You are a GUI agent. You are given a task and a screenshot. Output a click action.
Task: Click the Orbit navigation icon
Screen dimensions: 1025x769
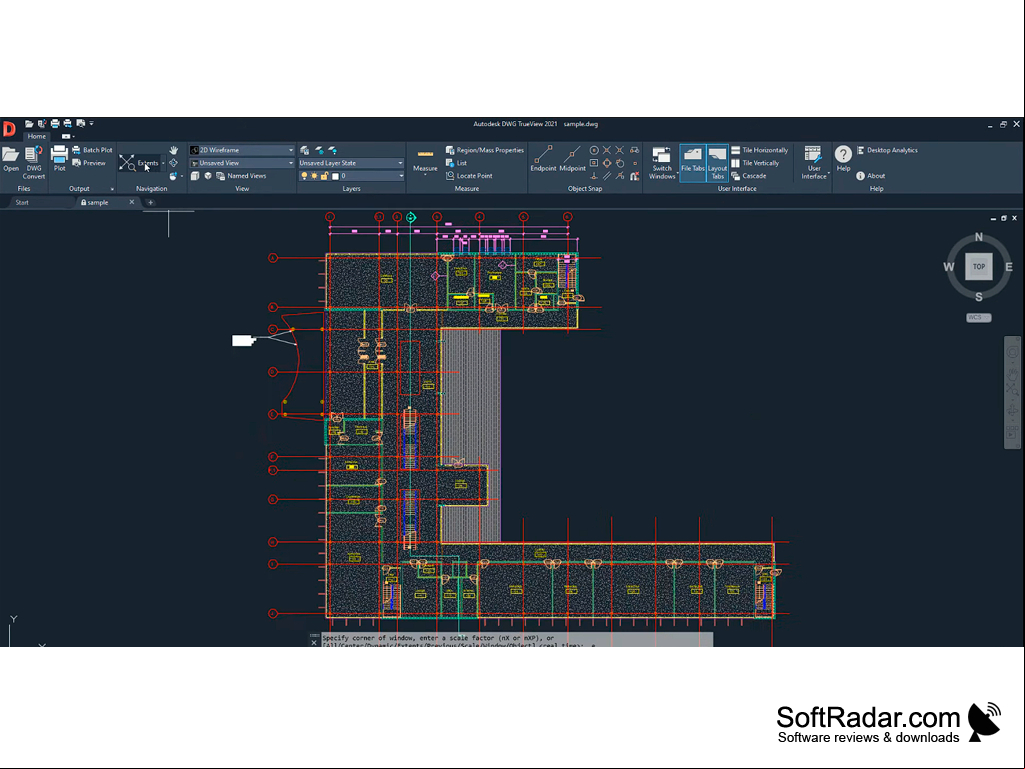coord(173,163)
